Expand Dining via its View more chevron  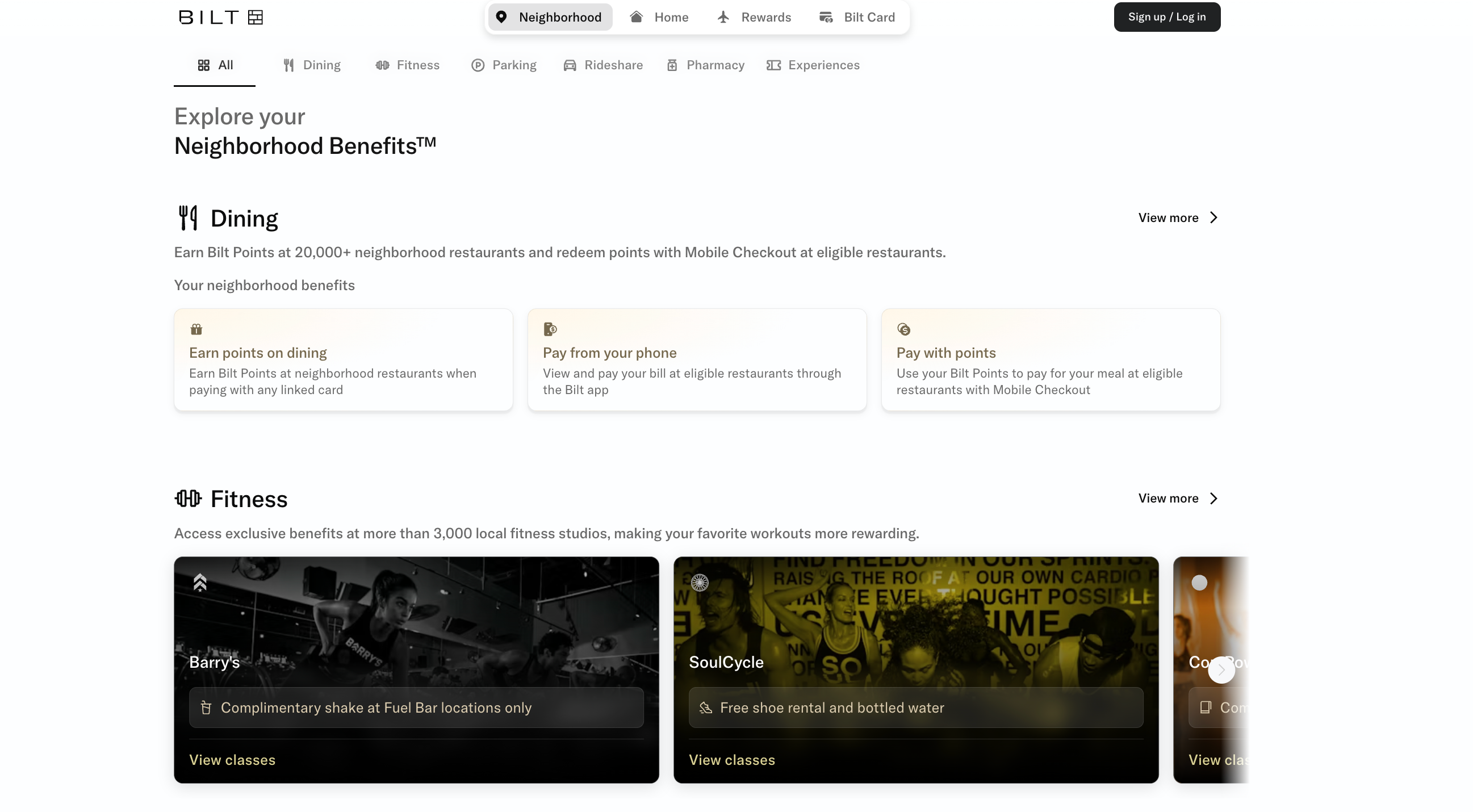point(1214,218)
